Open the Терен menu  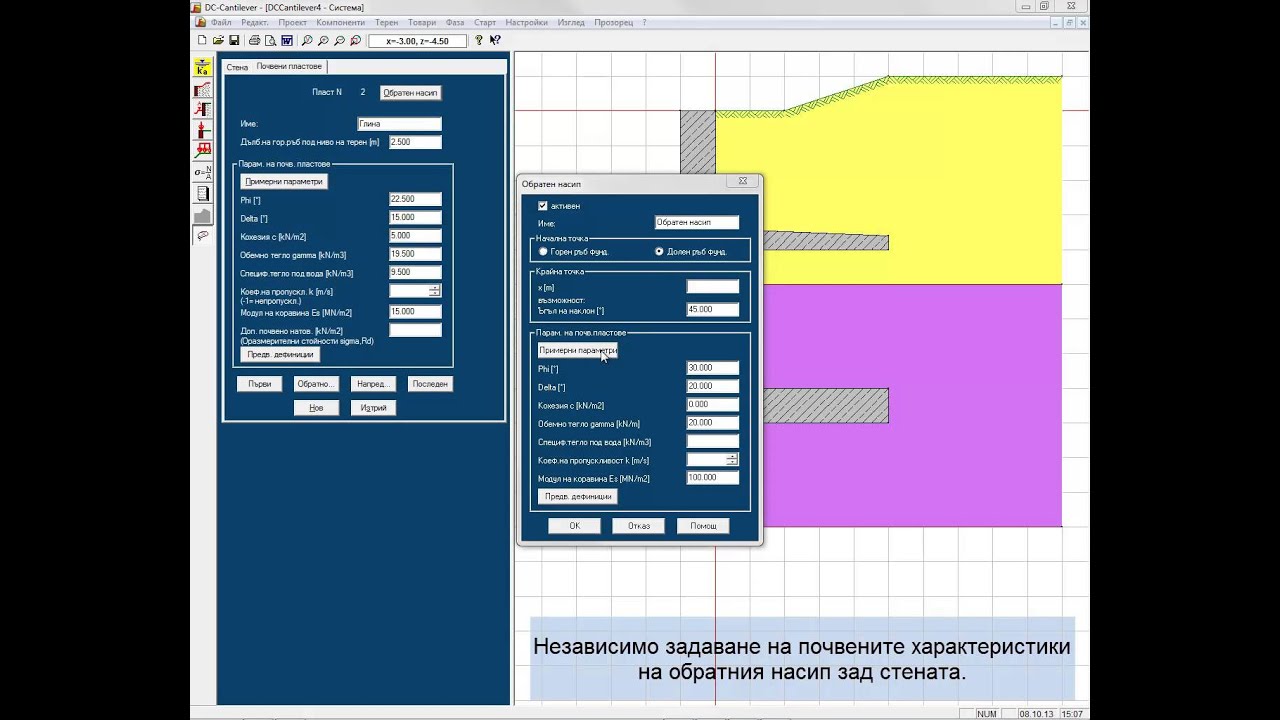tap(387, 22)
